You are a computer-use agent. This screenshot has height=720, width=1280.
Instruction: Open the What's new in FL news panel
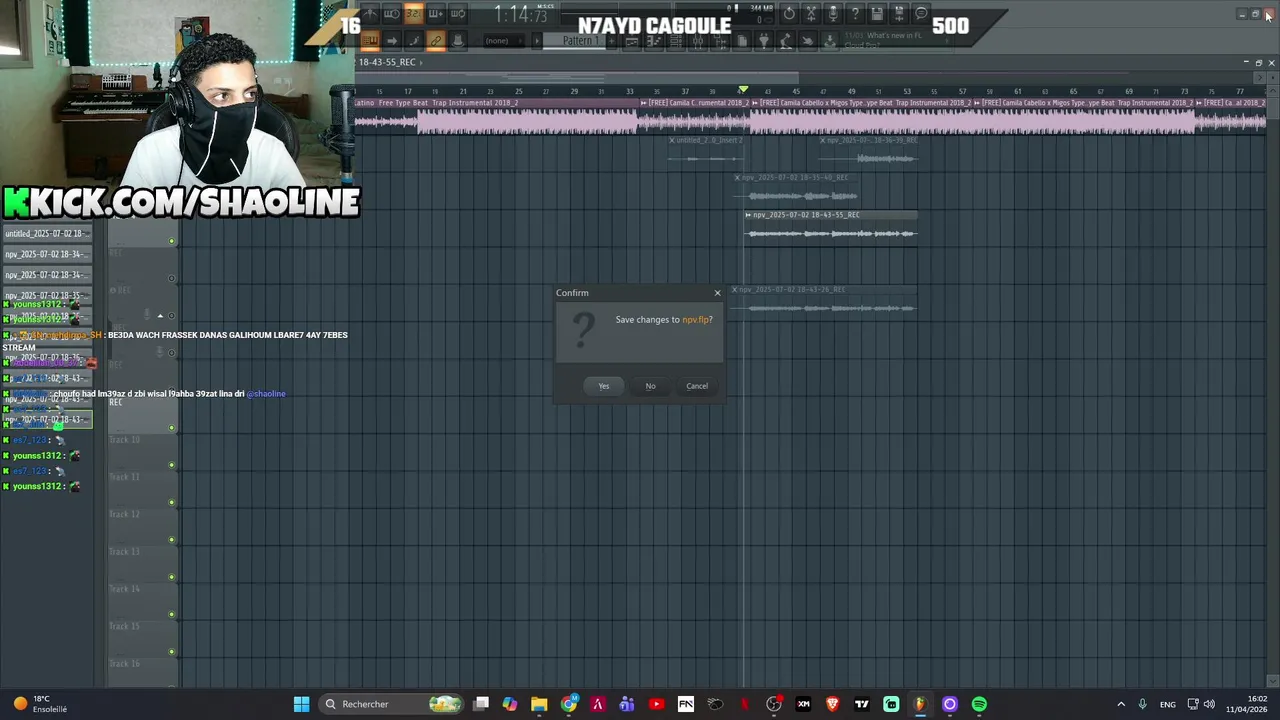pos(895,40)
